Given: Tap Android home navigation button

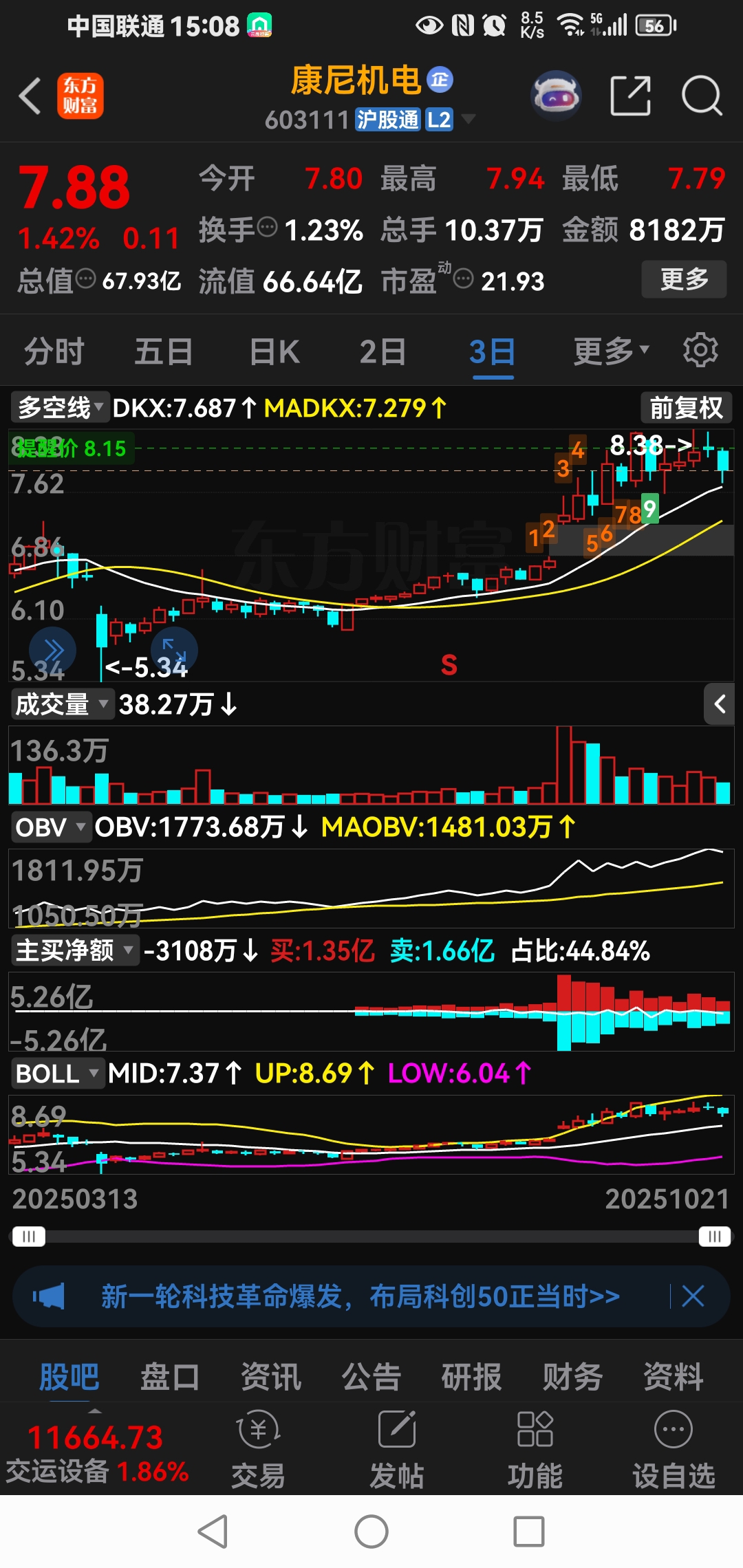Looking at the screenshot, I should [x=371, y=1532].
